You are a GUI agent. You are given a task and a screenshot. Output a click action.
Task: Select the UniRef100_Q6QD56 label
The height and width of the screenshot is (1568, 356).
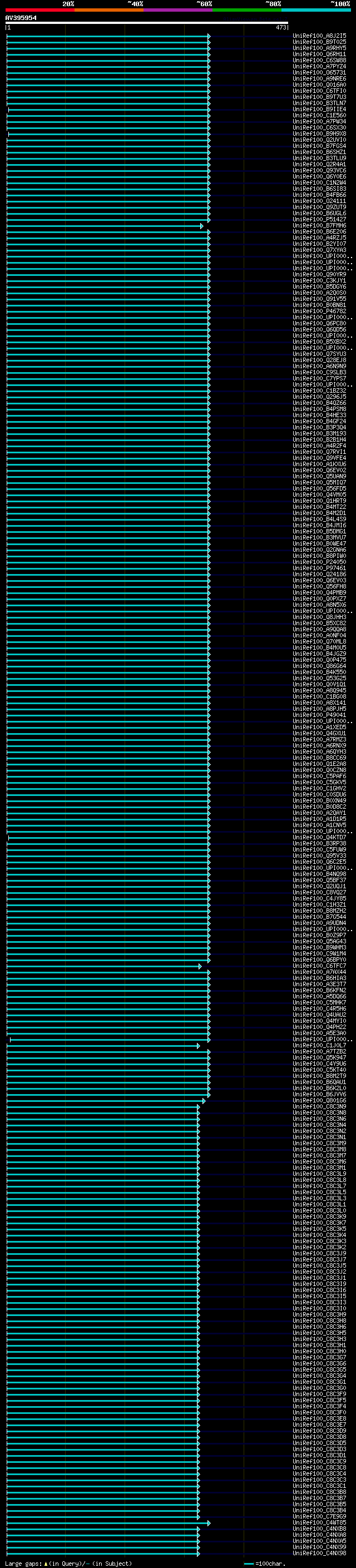pos(319,330)
